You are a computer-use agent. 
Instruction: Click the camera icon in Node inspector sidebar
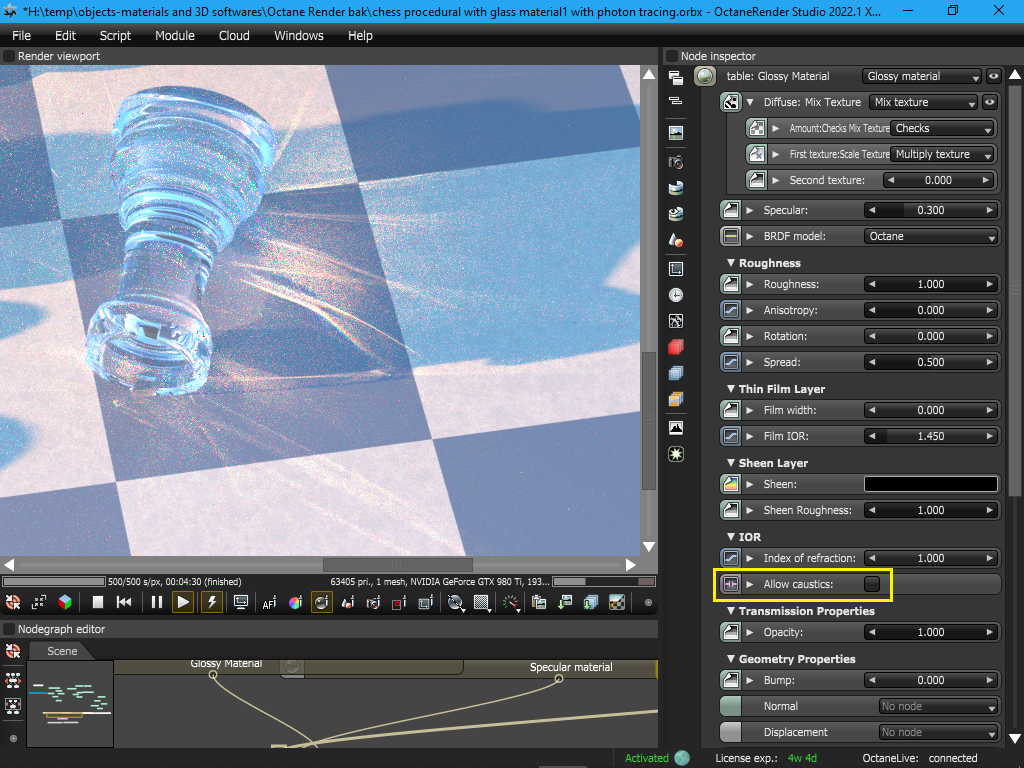click(676, 161)
